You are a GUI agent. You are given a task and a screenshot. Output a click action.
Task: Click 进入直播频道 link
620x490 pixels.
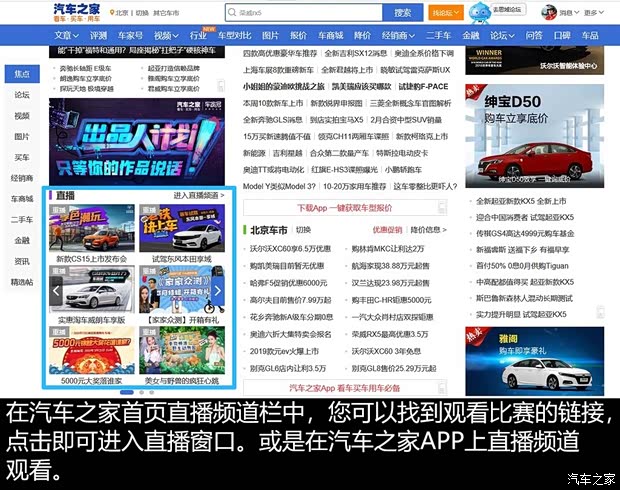pyautogui.click(x=199, y=195)
